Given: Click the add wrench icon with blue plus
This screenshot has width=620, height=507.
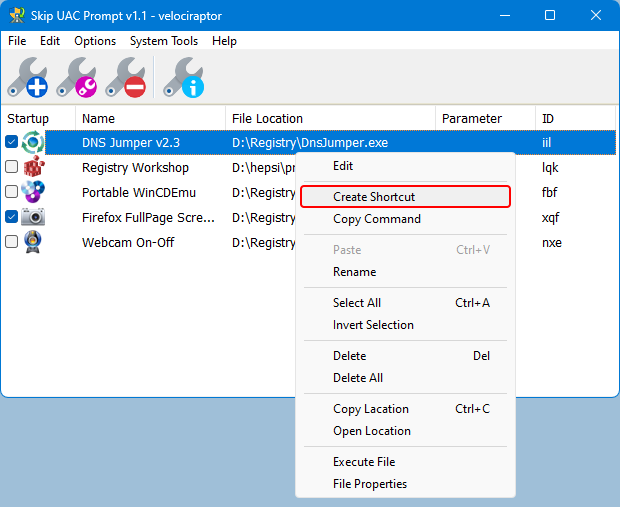Looking at the screenshot, I should point(28,77).
